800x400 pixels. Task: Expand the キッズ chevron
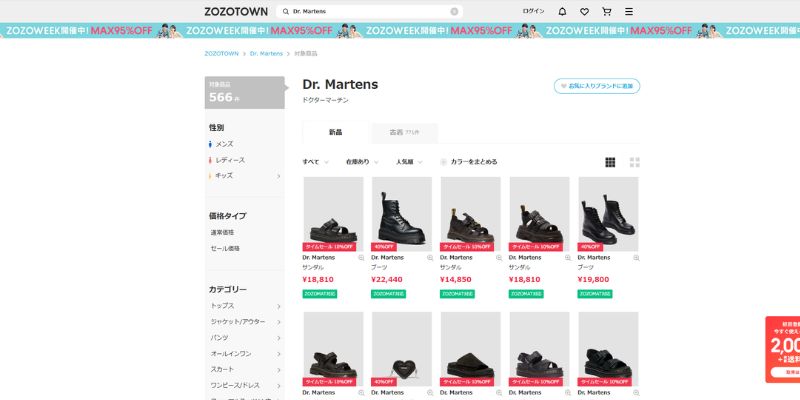[279, 176]
